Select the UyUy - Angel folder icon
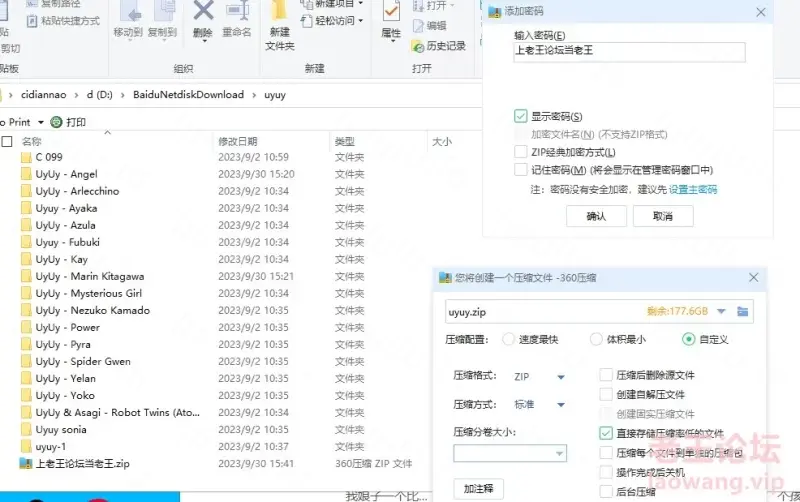800x502 pixels. click(x=26, y=174)
